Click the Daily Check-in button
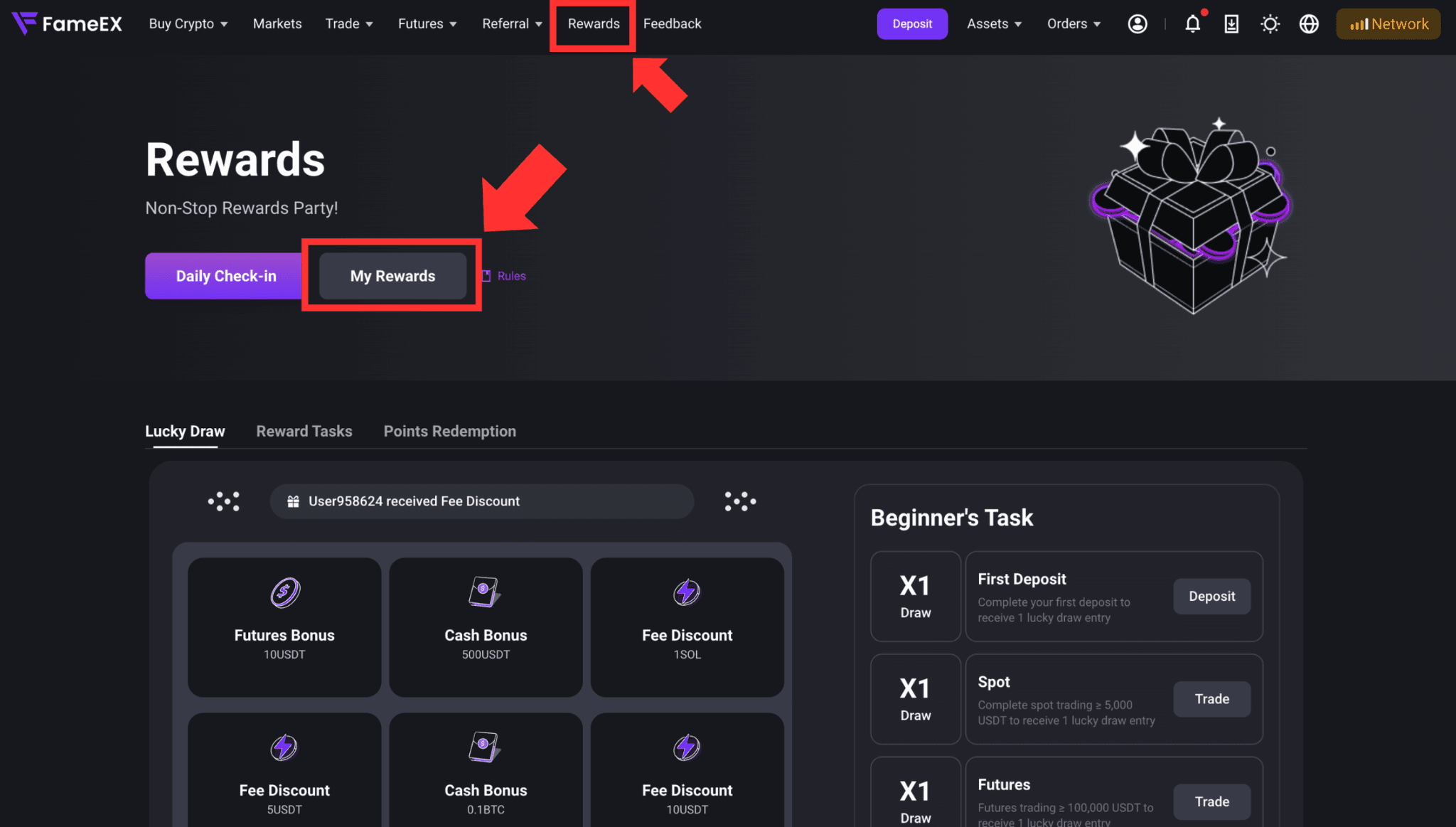The height and width of the screenshot is (827, 1456). click(226, 276)
